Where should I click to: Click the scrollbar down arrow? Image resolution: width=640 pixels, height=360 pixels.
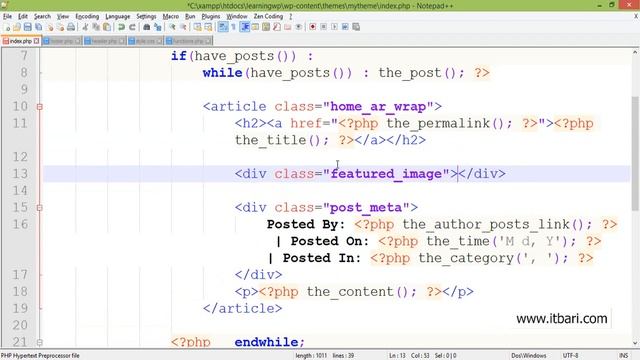tap(635, 344)
